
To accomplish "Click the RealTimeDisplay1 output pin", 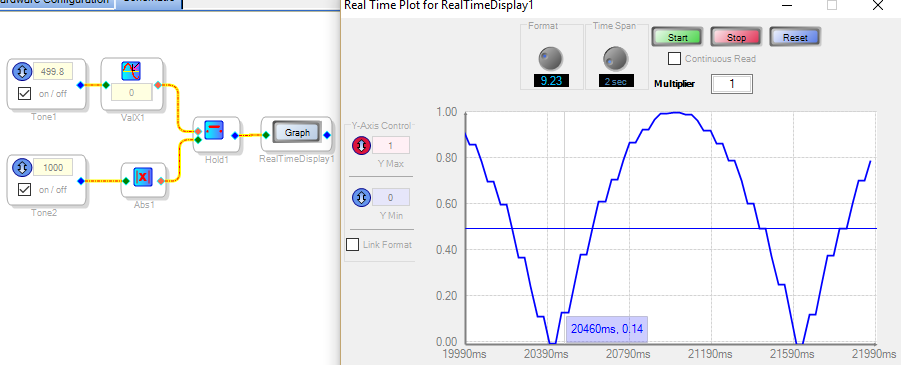I will [x=326, y=136].
